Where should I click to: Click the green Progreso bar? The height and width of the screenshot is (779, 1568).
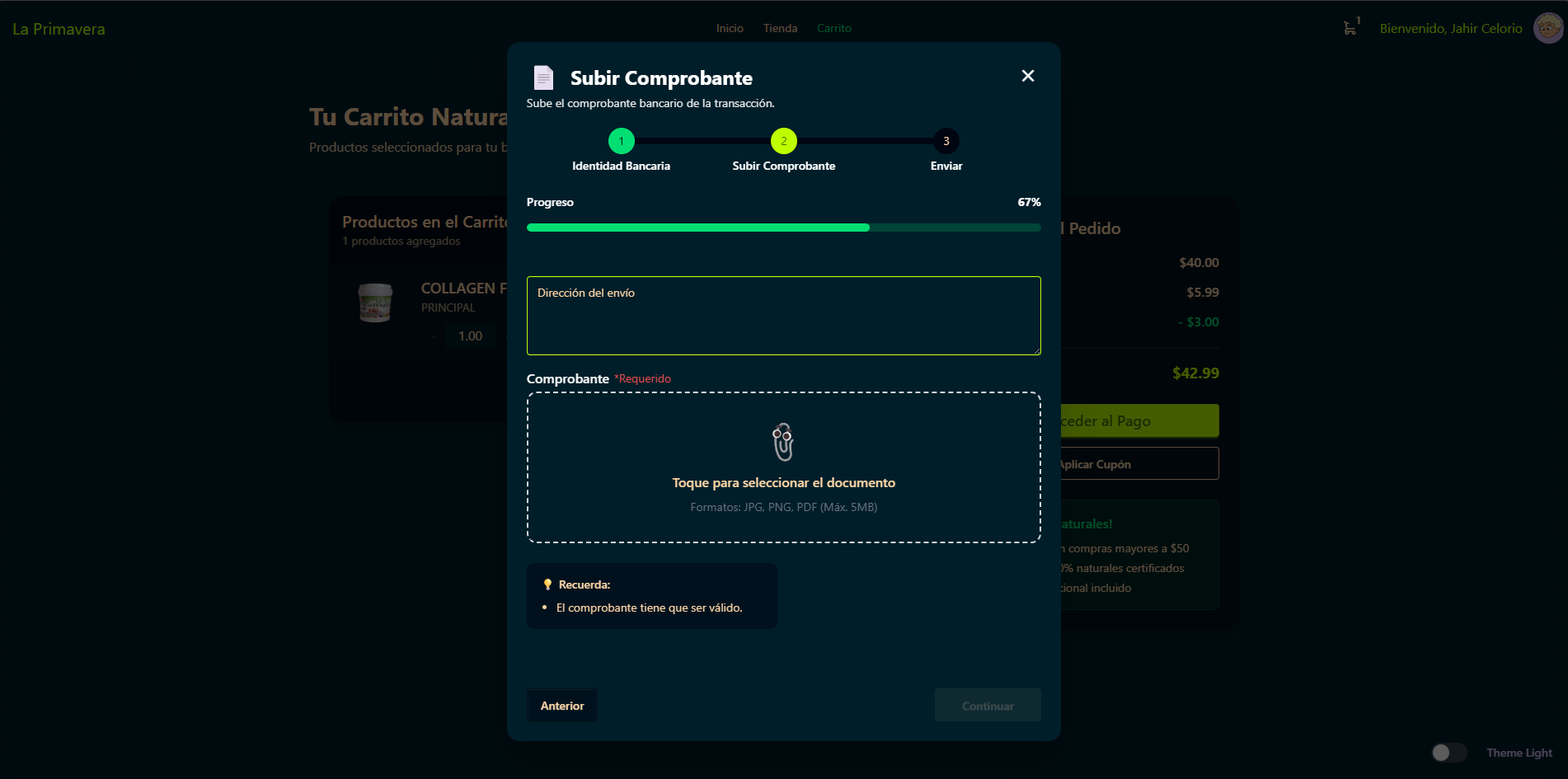[x=697, y=228]
